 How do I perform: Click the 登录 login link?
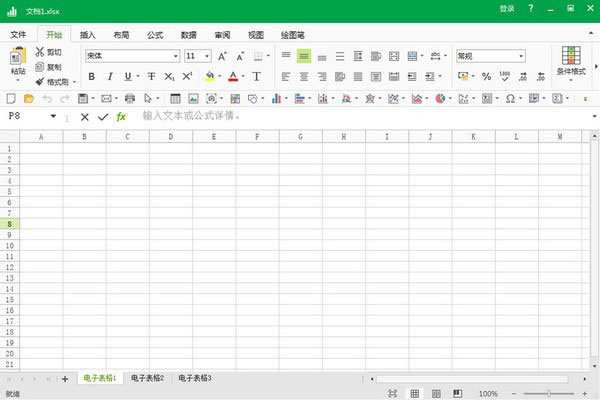pyautogui.click(x=507, y=8)
